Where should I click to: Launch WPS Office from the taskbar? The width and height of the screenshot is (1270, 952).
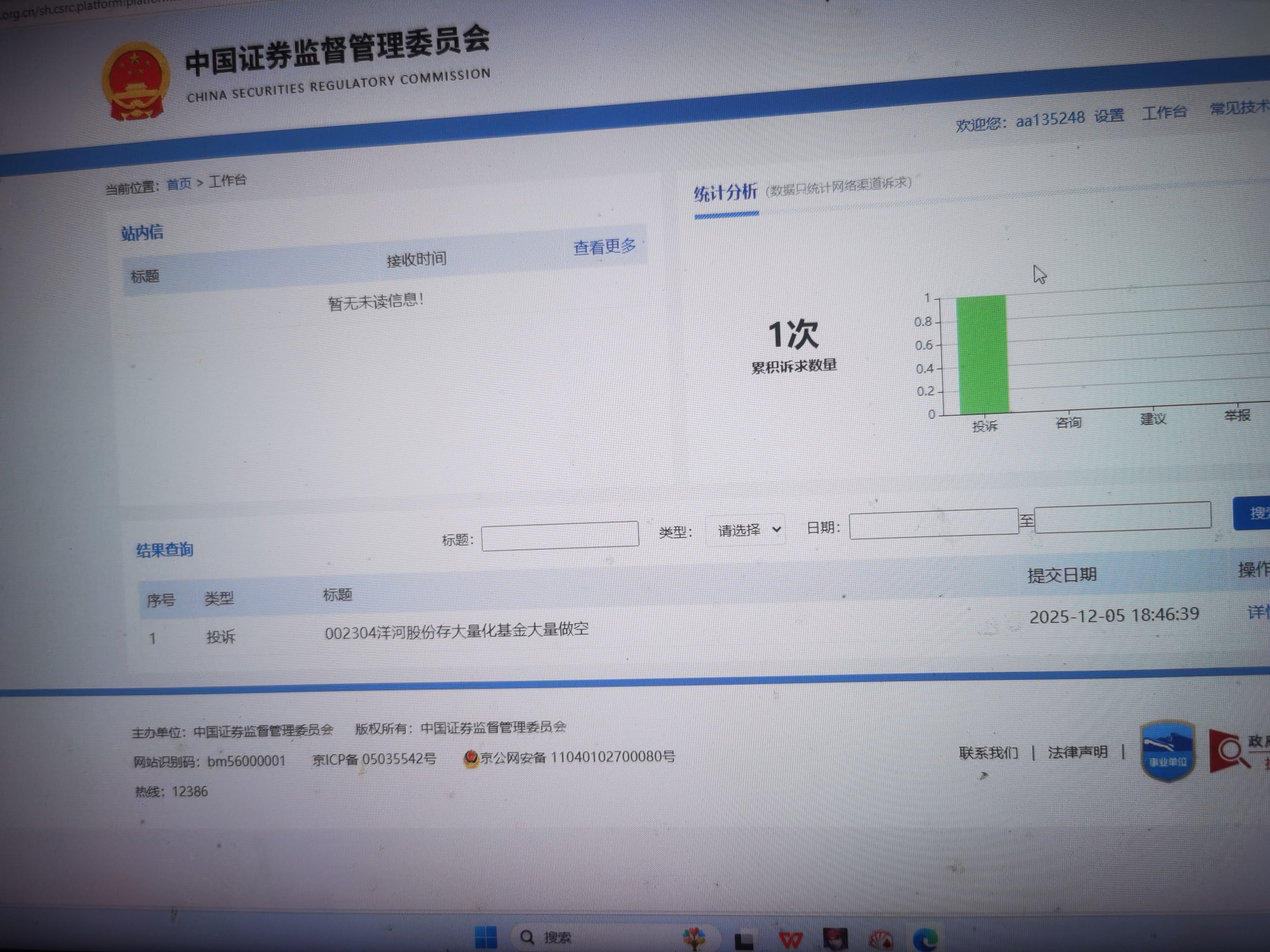click(790, 940)
